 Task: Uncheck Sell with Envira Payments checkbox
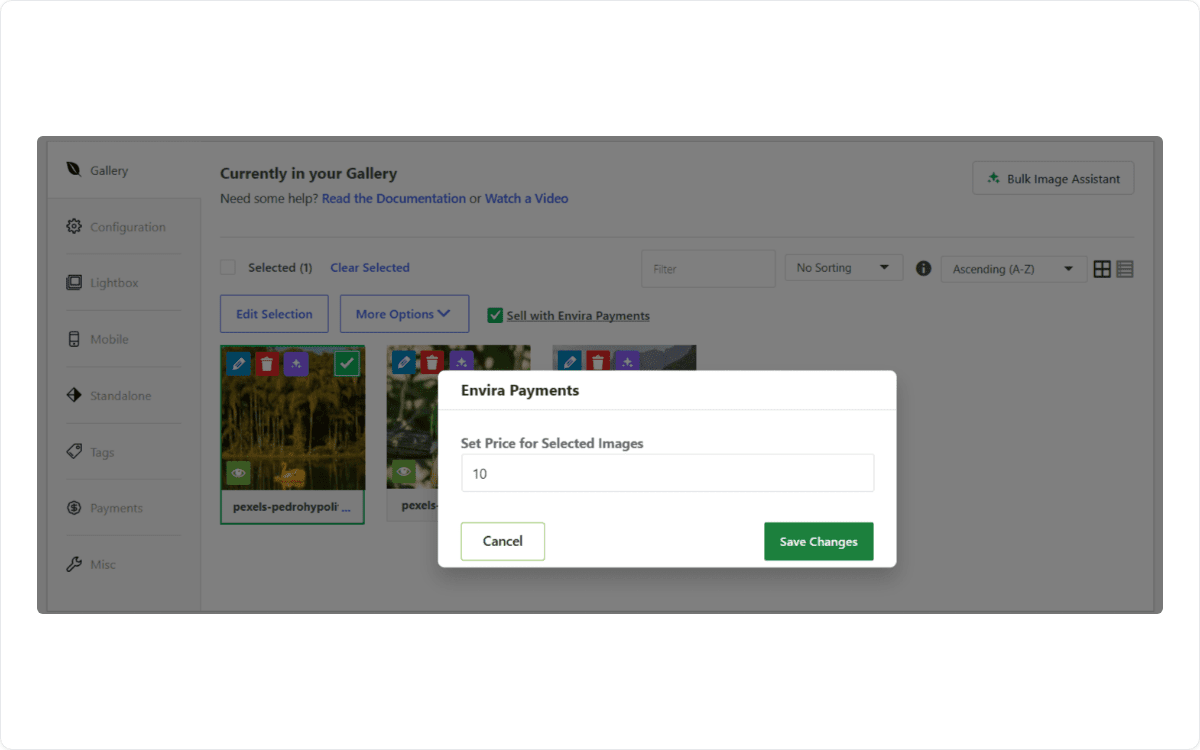point(495,315)
